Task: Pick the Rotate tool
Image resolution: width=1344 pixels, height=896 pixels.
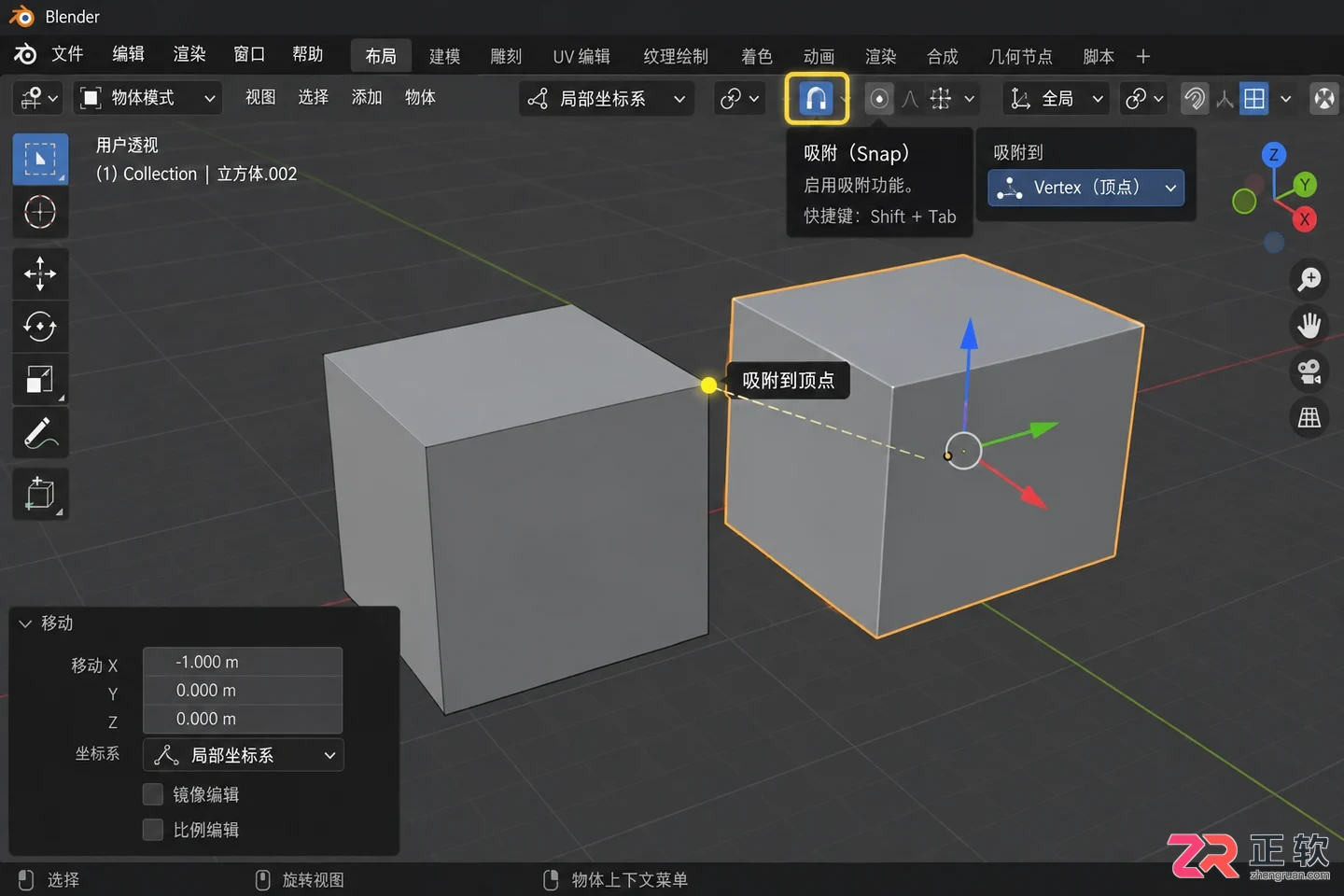Action: click(x=40, y=327)
